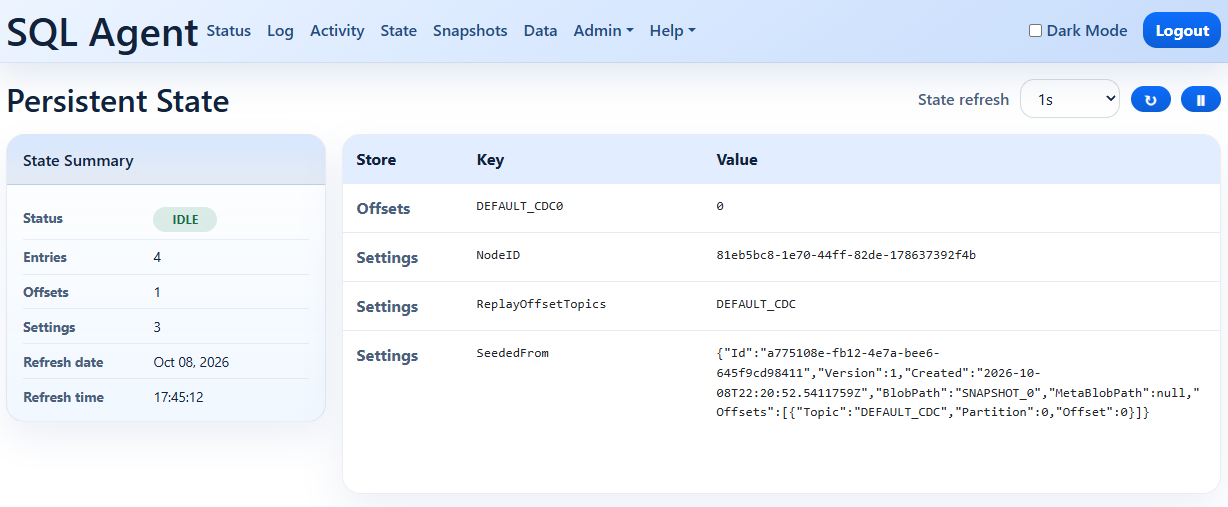Open the Activity page

pos(337,31)
